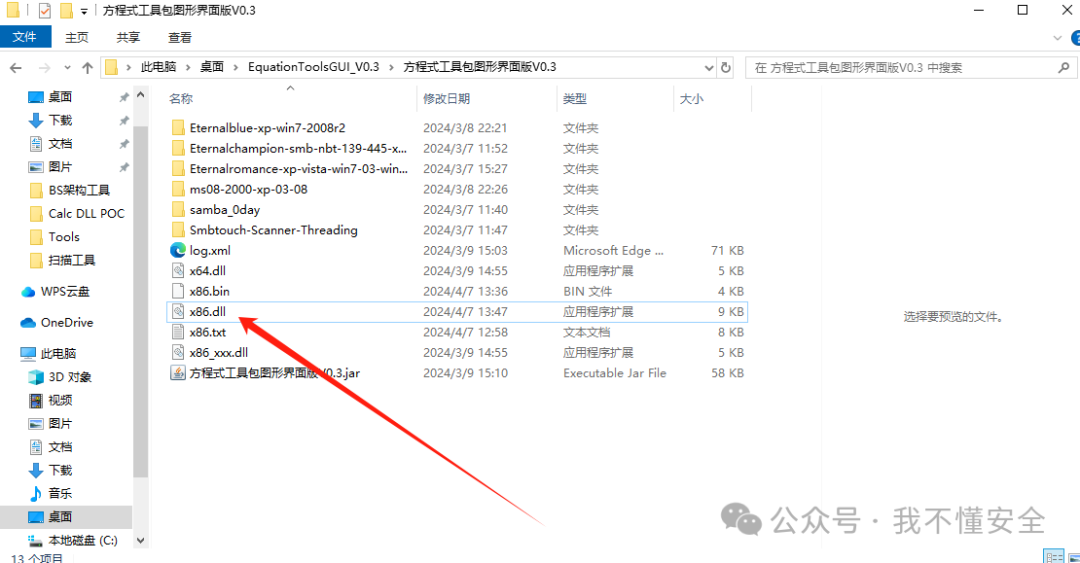
Task: Select the x64.dll file name
Action: coord(207,271)
